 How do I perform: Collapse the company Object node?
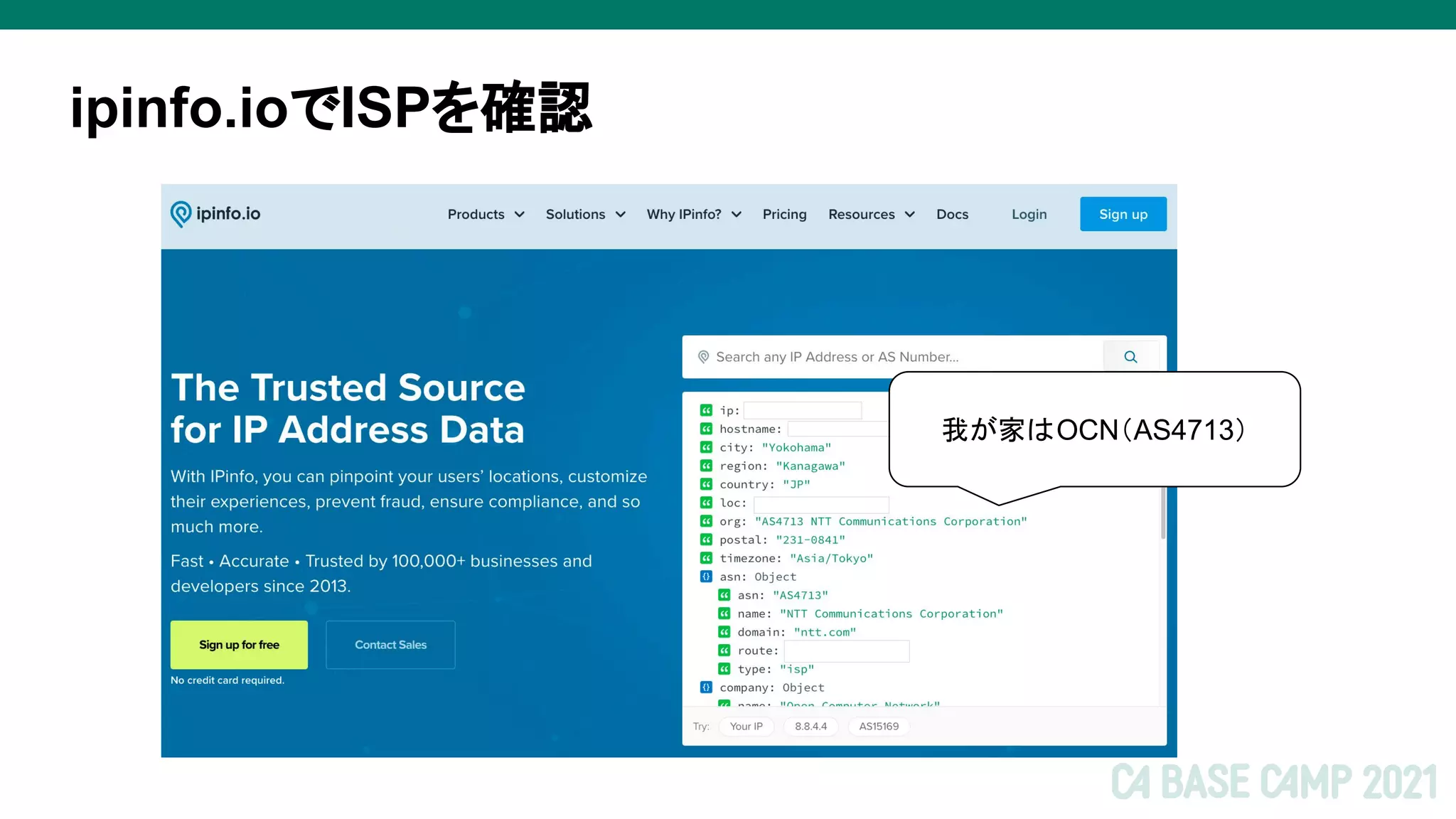706,687
